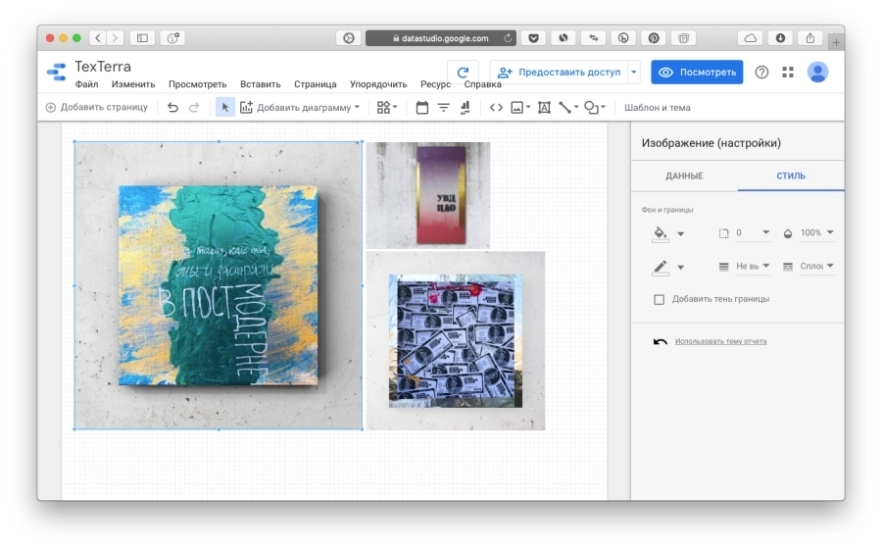Open Pinterest extension icon in Safari
The width and height of the screenshot is (882, 550).
pos(654,38)
